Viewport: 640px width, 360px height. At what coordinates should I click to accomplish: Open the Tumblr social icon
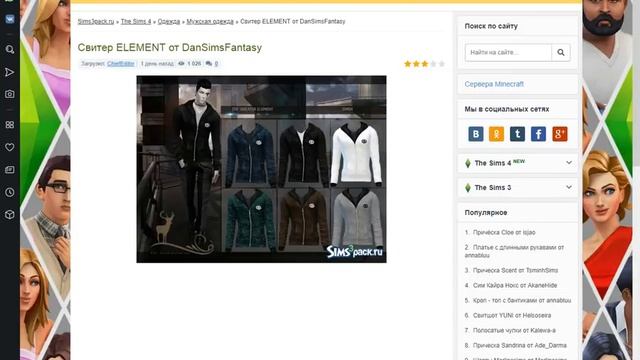click(x=517, y=134)
